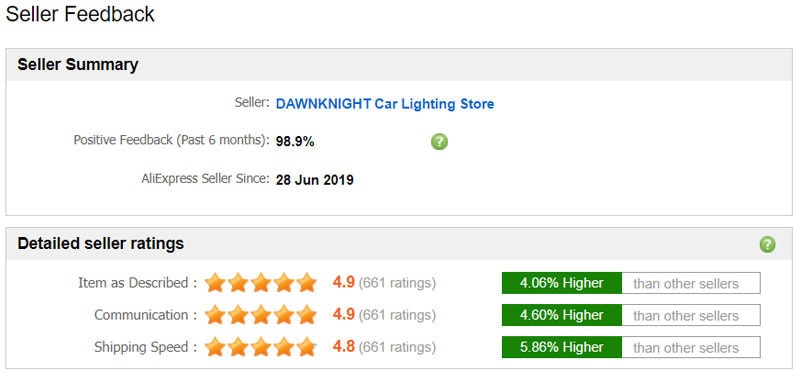
Task: Click 661 ratings beside Item as Described
Action: 397,283
